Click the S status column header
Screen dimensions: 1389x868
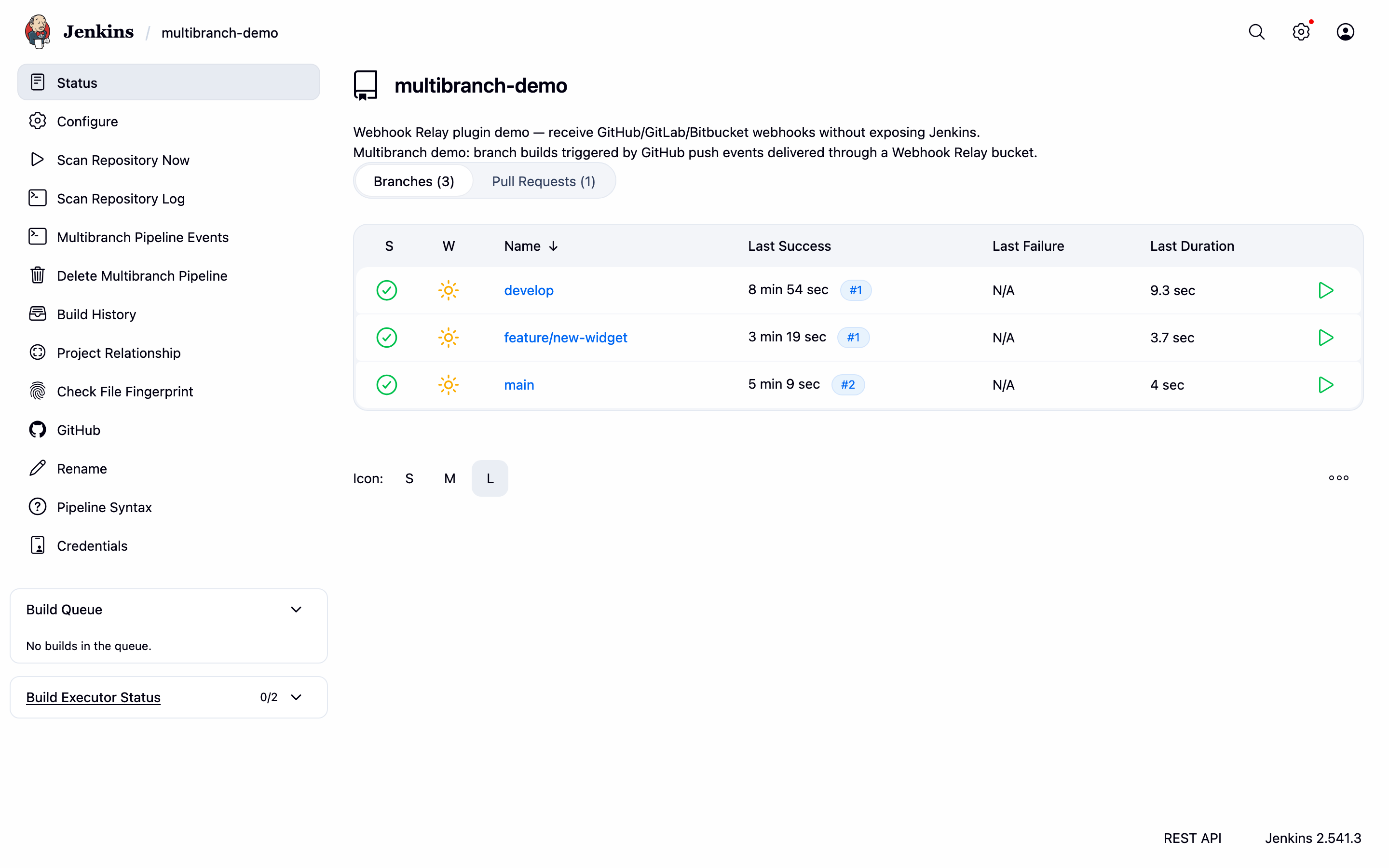[389, 246]
